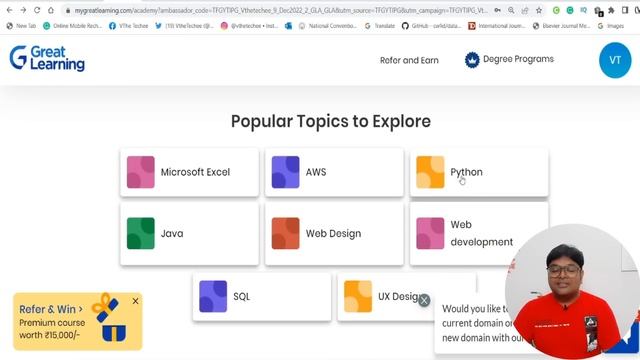Open the GitHub bookmark
This screenshot has height=360, width=640.
431,26
